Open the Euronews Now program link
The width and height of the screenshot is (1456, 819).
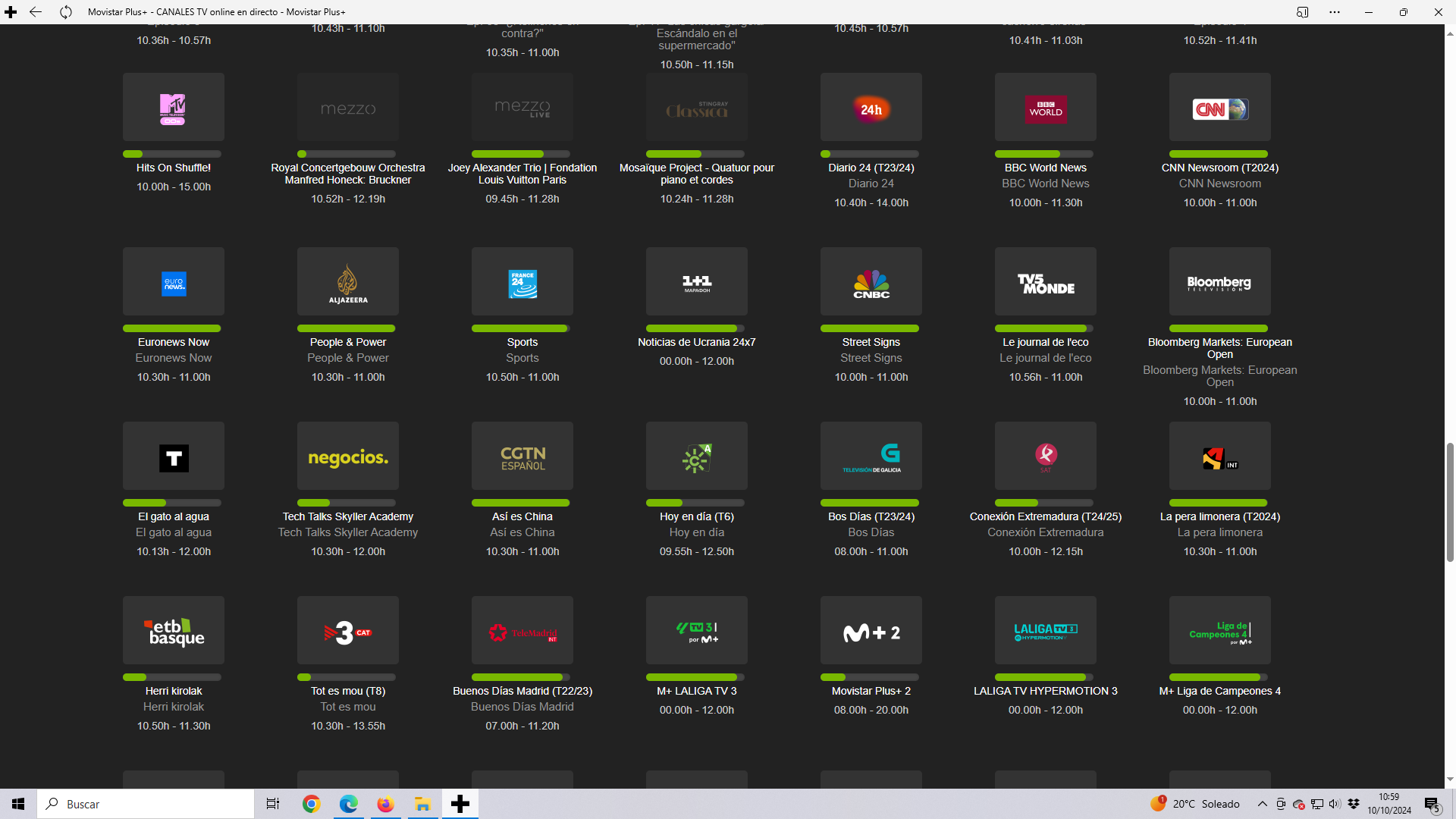coord(174,342)
